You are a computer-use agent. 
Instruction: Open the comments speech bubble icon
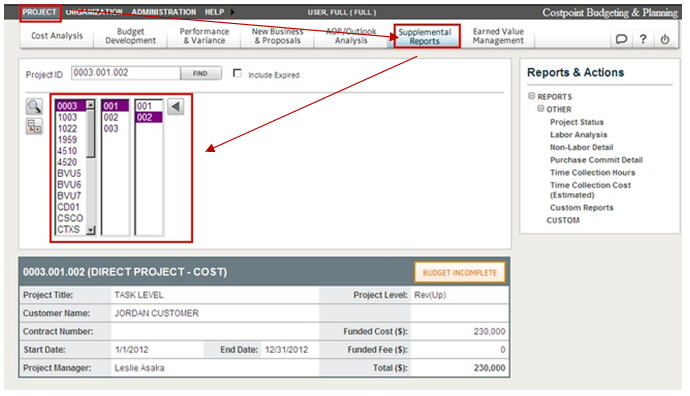(x=621, y=39)
